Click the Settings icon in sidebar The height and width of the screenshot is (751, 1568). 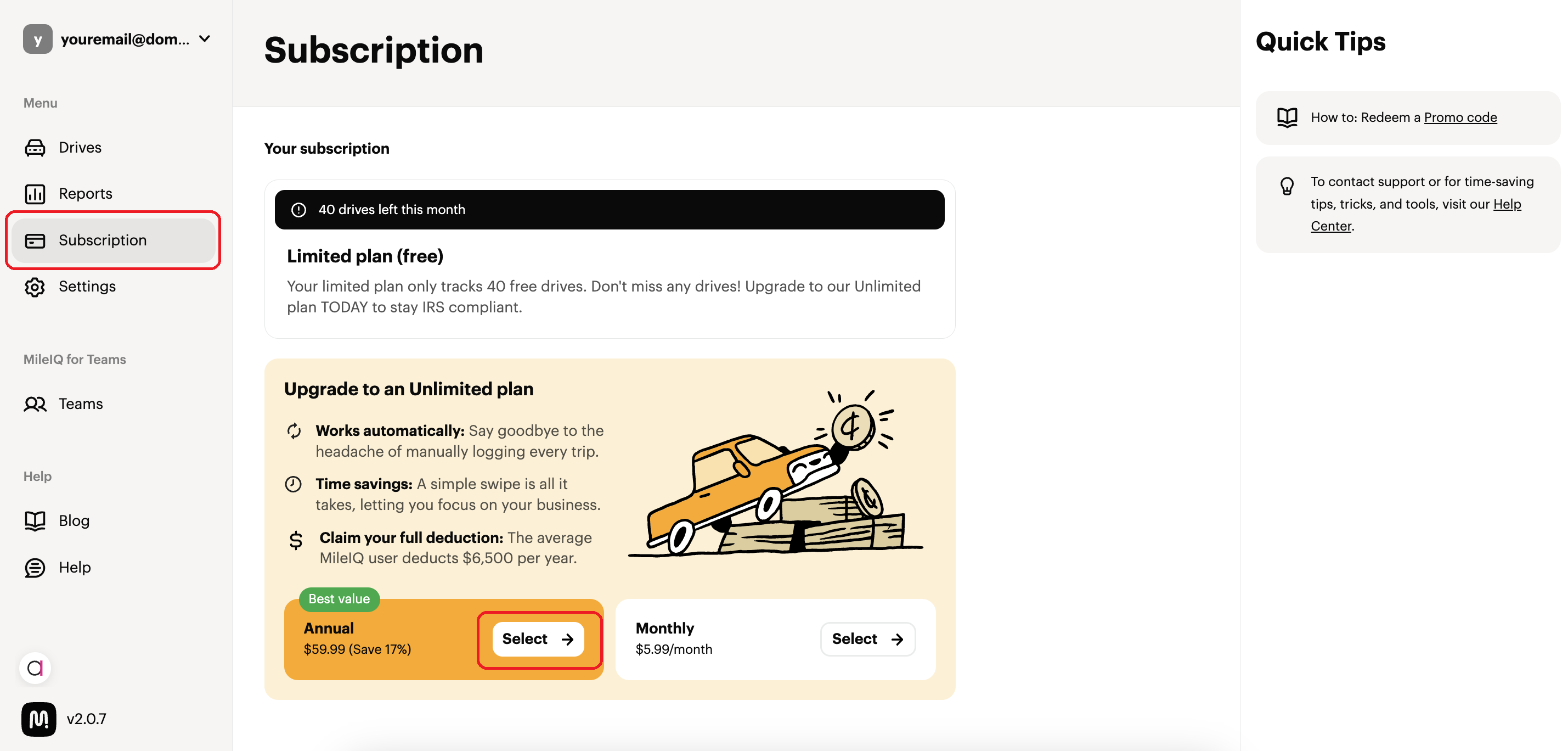coord(35,286)
